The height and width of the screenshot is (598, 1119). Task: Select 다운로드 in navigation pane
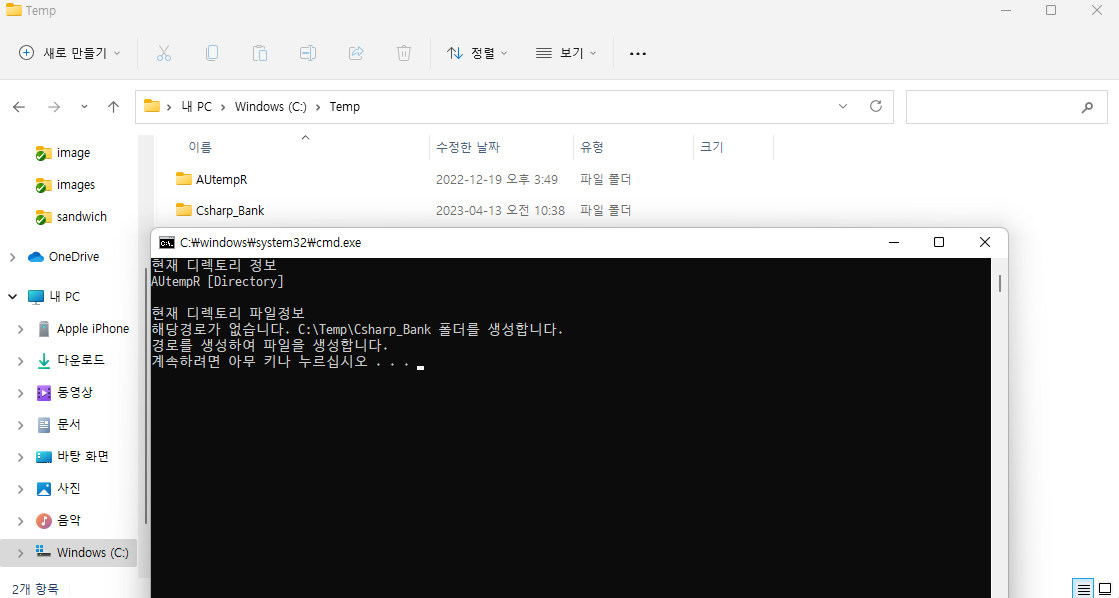pyautogui.click(x=71, y=361)
